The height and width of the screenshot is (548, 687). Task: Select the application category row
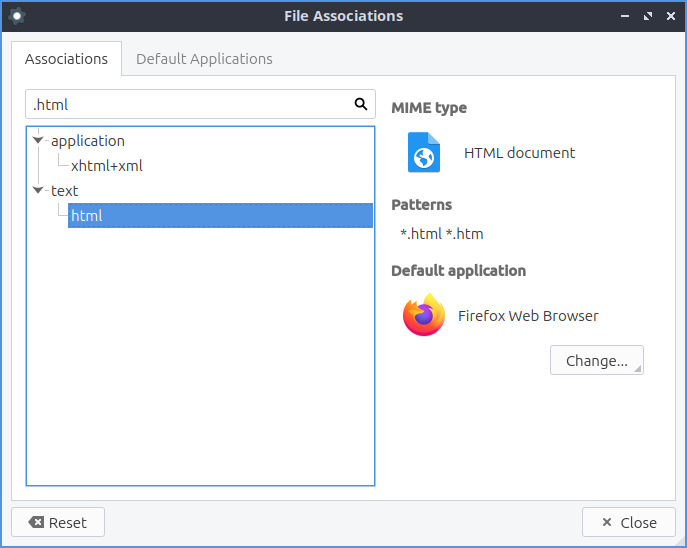[x=88, y=141]
